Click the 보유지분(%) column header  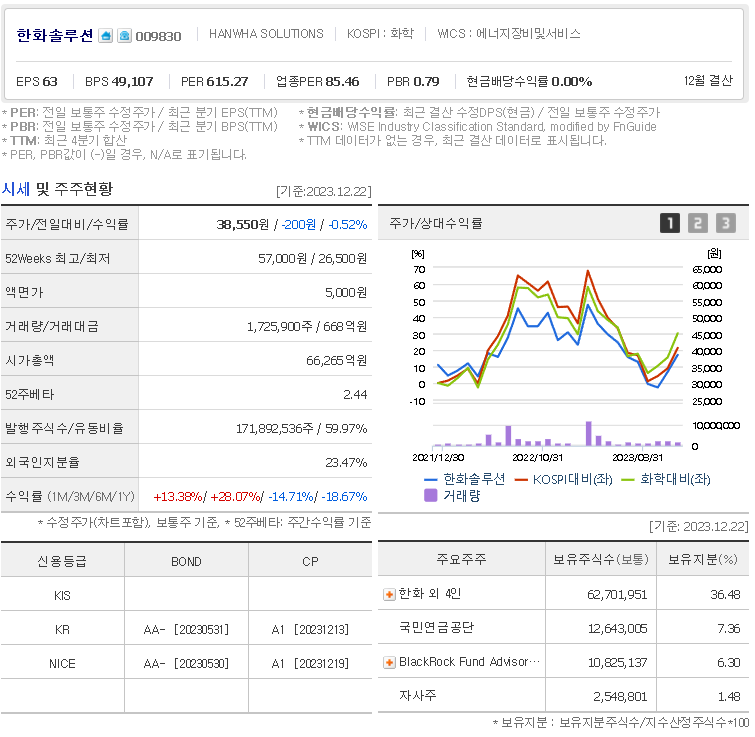(x=703, y=559)
